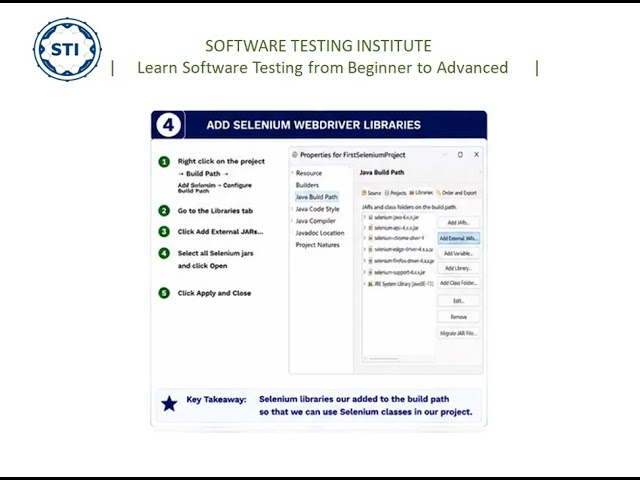Open the Source tab
Viewport: 640px width, 480px height.
371,193
